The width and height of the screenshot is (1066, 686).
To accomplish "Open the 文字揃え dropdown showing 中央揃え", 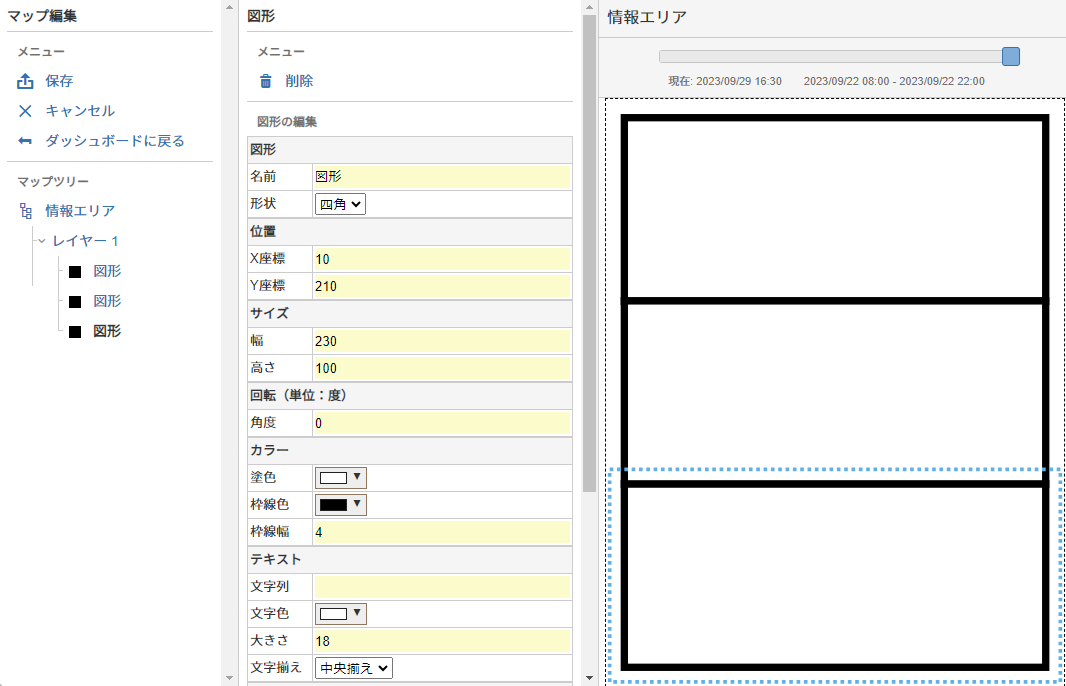I will click(x=354, y=668).
